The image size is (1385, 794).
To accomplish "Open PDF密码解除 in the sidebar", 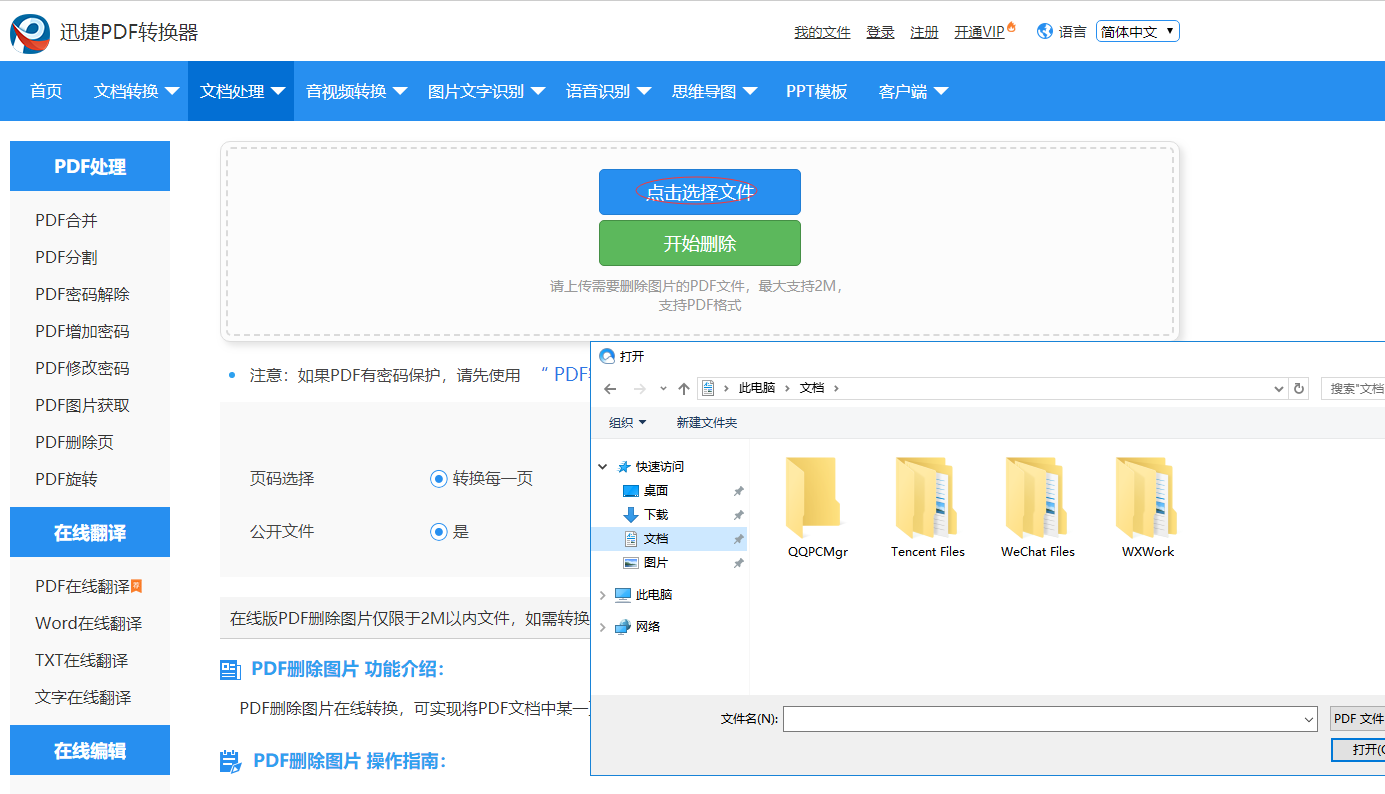I will tap(82, 294).
